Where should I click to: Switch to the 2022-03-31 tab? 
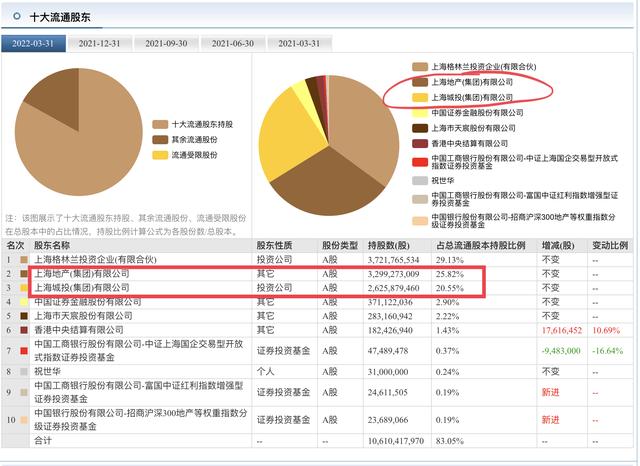click(33, 44)
